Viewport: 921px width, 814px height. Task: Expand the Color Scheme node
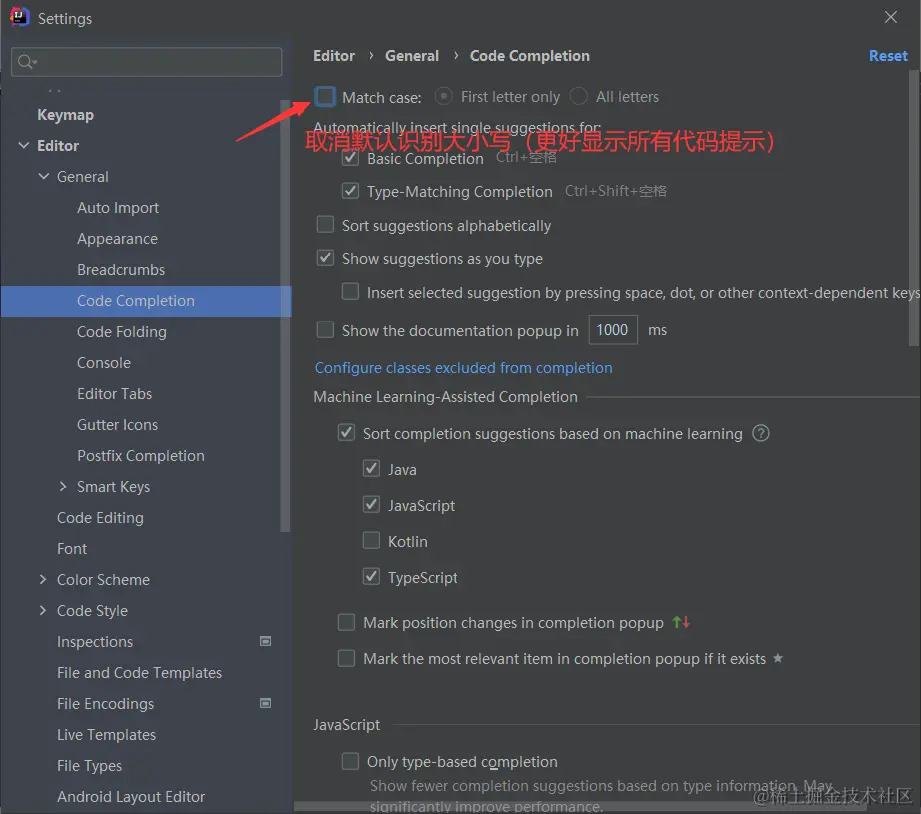tap(43, 579)
